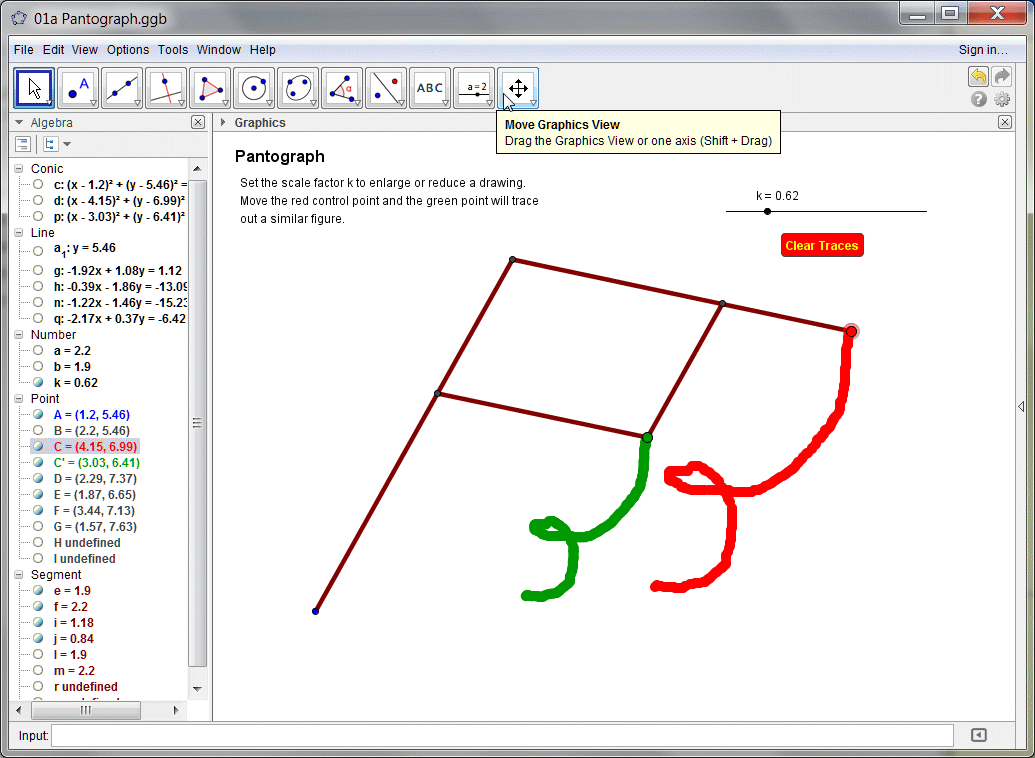Screen dimensions: 1035x758
Task: Open the Move tool submenu arrow
Action: click(50, 103)
